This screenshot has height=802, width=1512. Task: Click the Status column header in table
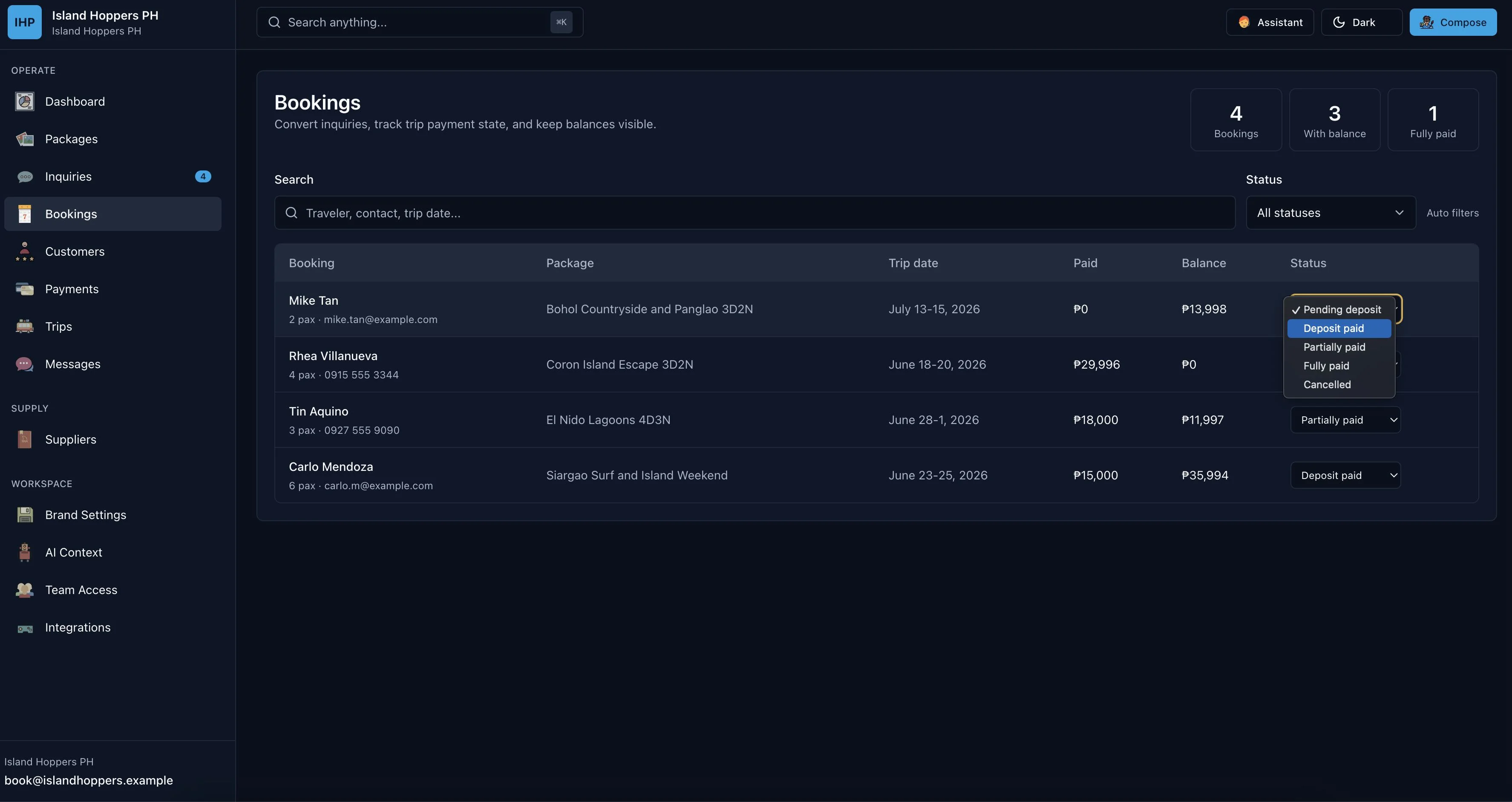point(1308,263)
